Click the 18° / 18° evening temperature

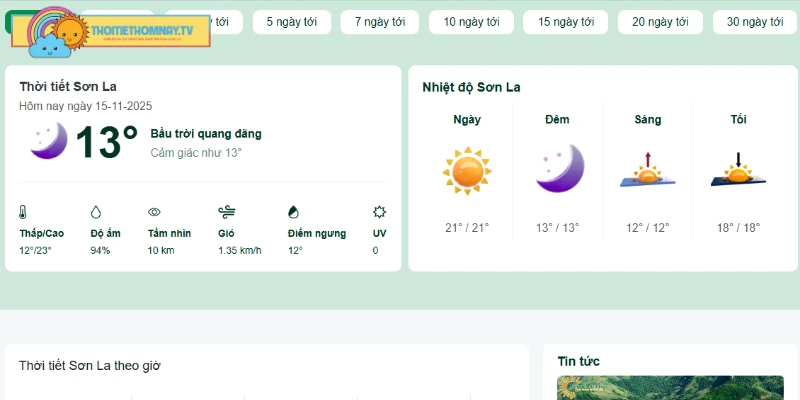tap(738, 228)
